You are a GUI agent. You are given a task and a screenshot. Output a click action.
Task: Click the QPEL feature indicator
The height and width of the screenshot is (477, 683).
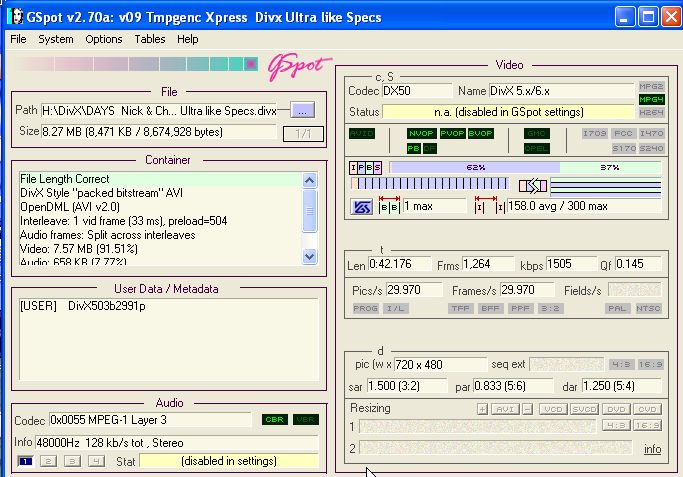pyautogui.click(x=537, y=149)
